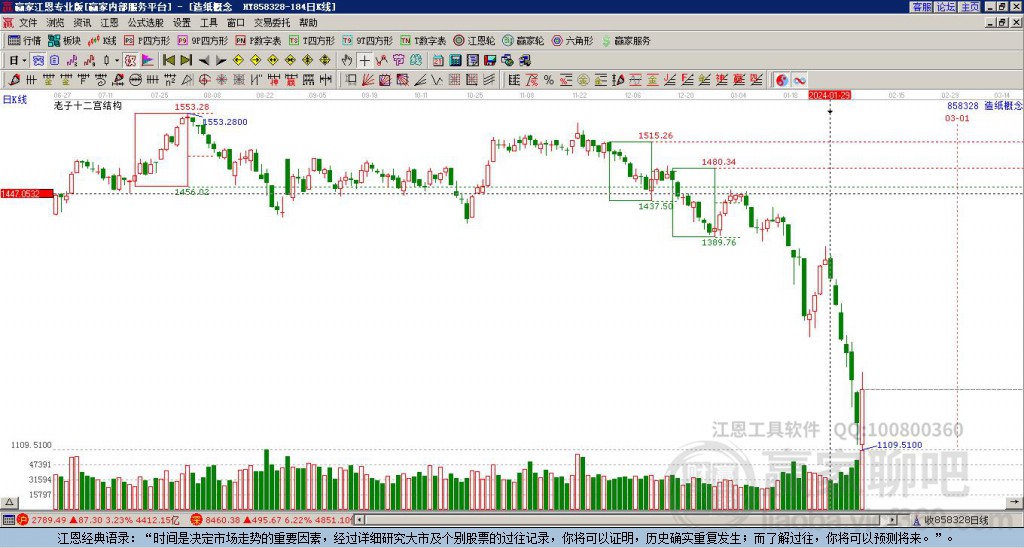Click the horizontal scrollbar left arrow
This screenshot has height=548, width=1024.
[359, 520]
